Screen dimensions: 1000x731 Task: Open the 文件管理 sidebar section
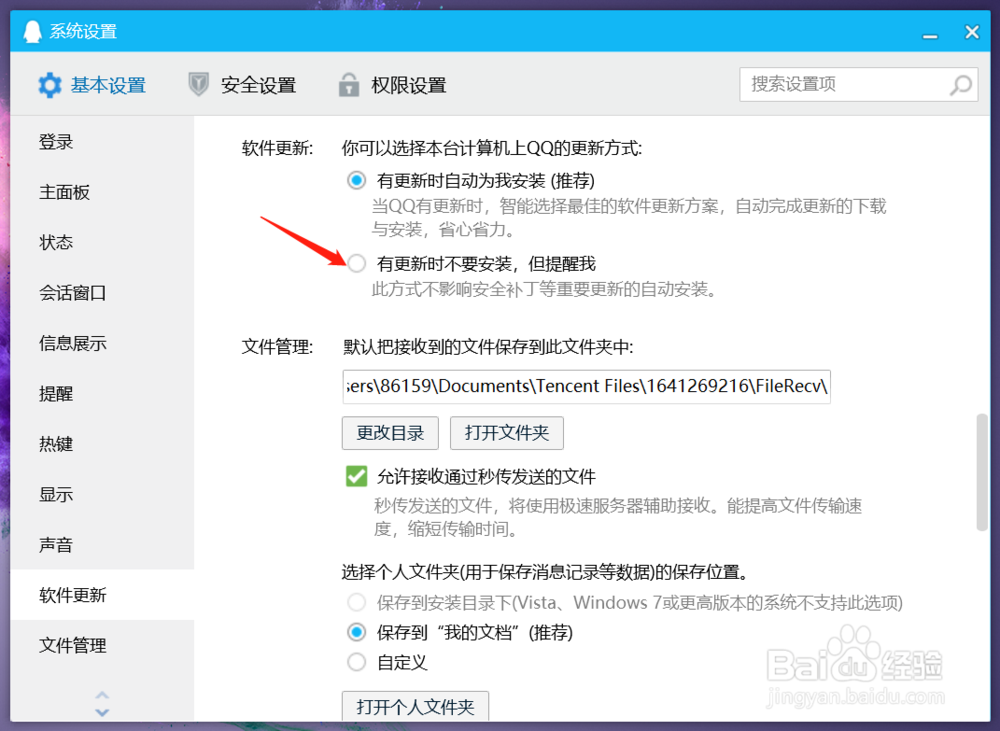click(x=102, y=645)
